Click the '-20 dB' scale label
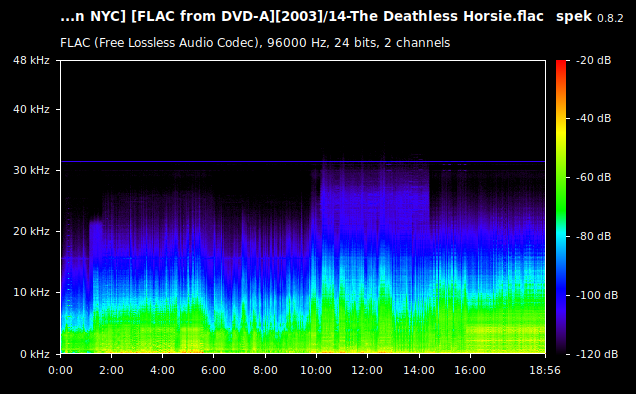Image resolution: width=636 pixels, height=394 pixels. coord(594,60)
